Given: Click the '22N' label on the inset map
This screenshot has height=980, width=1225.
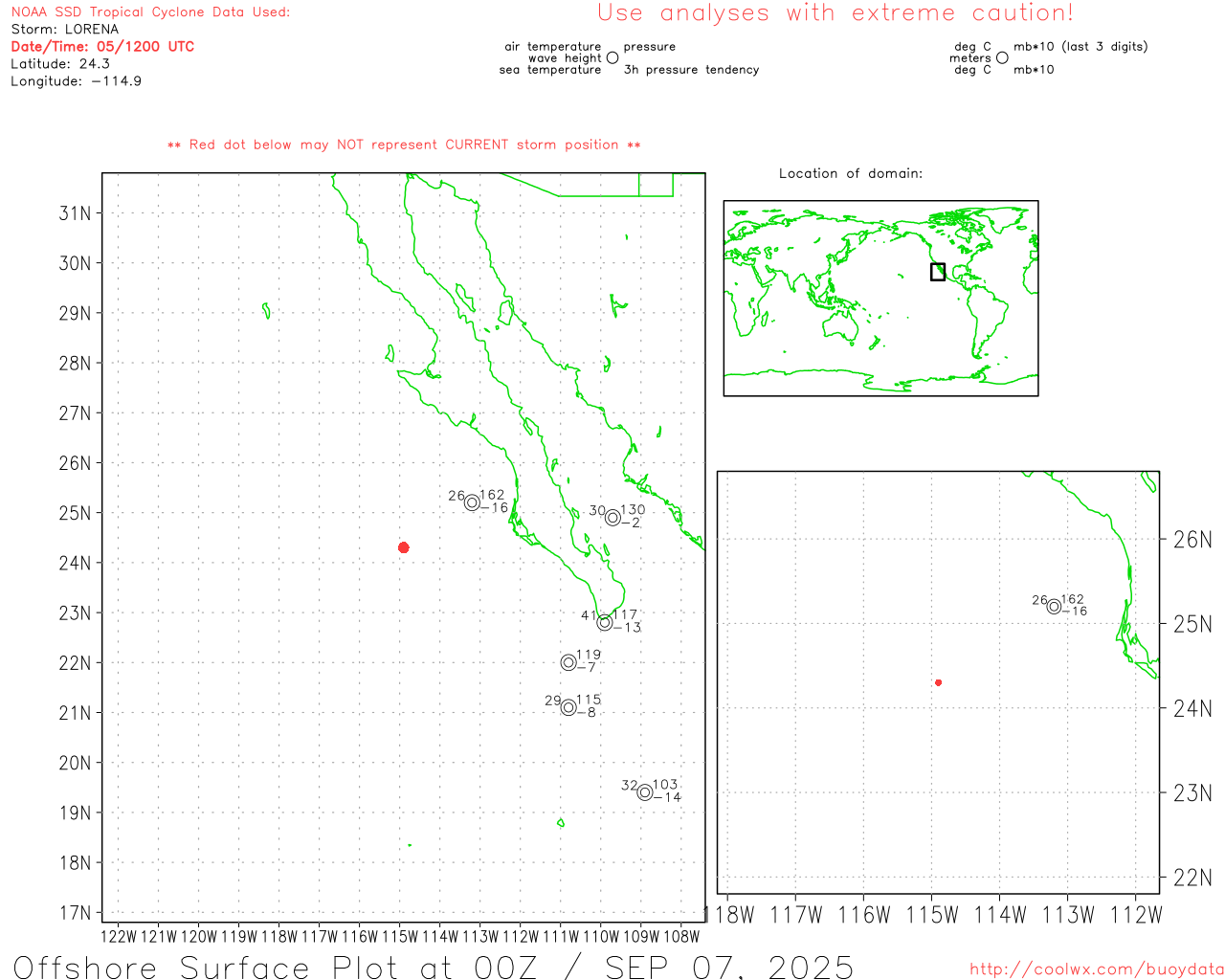Looking at the screenshot, I should (x=1192, y=878).
